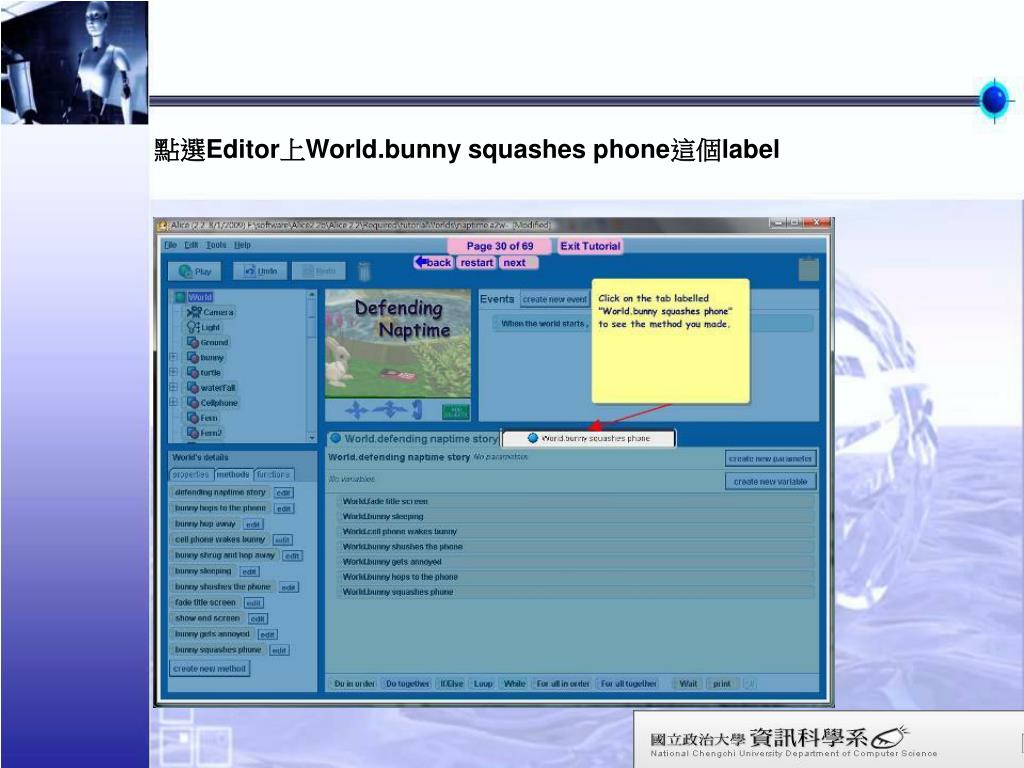Click the Play button in the toolbar
Image resolution: width=1024 pixels, height=768 pixels.
pyautogui.click(x=195, y=271)
